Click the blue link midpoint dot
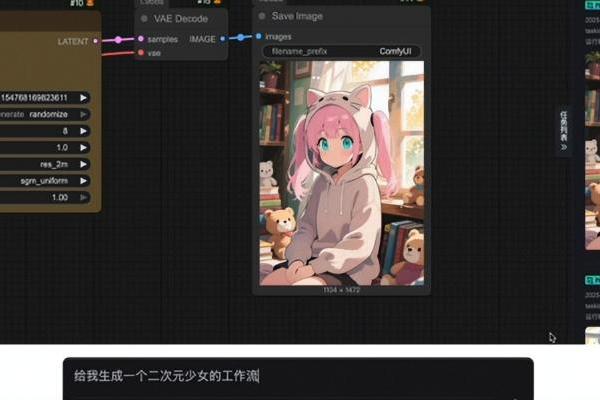Image resolution: width=600 pixels, height=400 pixels. 240,37
